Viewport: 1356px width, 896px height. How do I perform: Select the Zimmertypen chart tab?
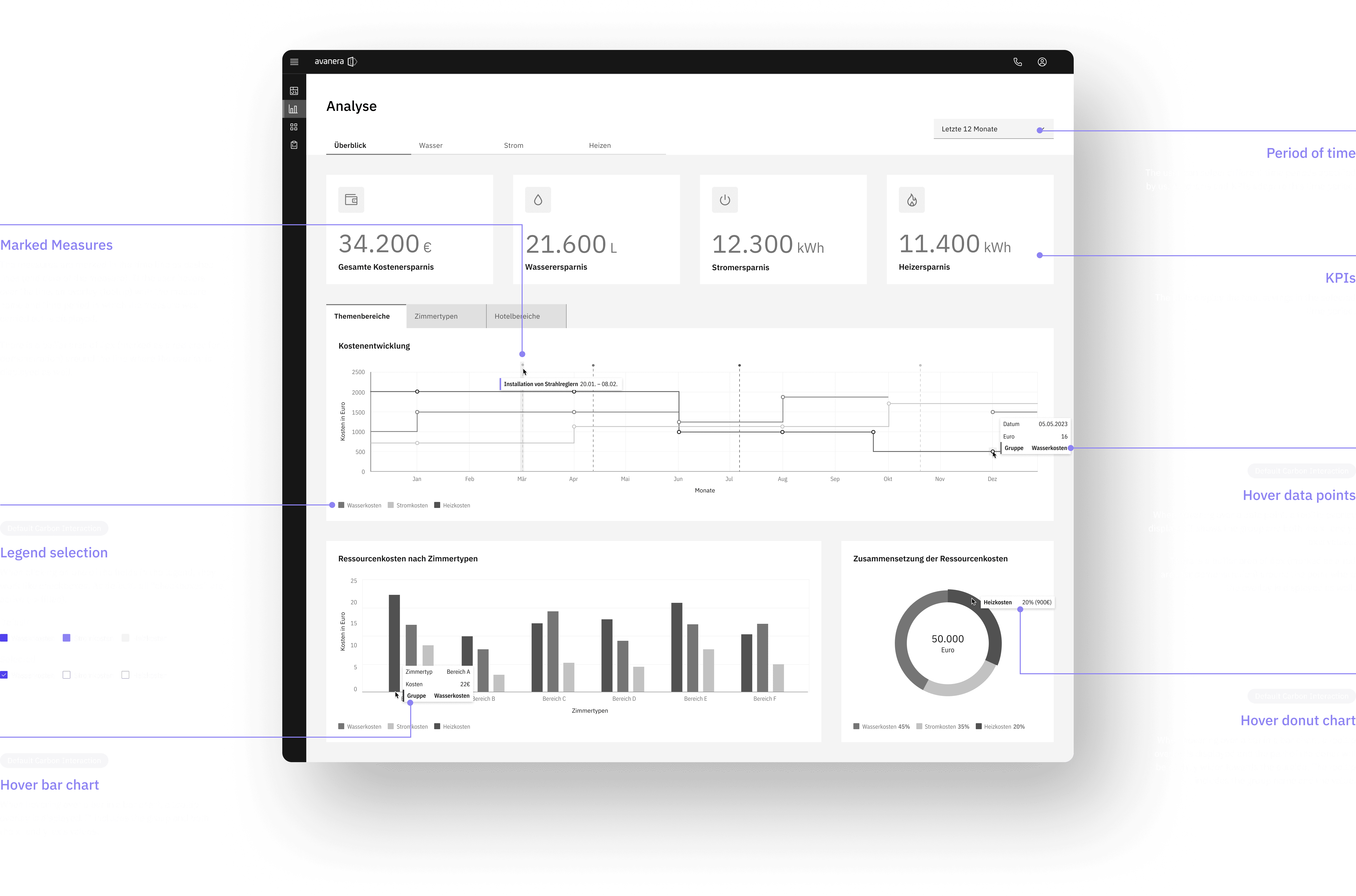(446, 316)
